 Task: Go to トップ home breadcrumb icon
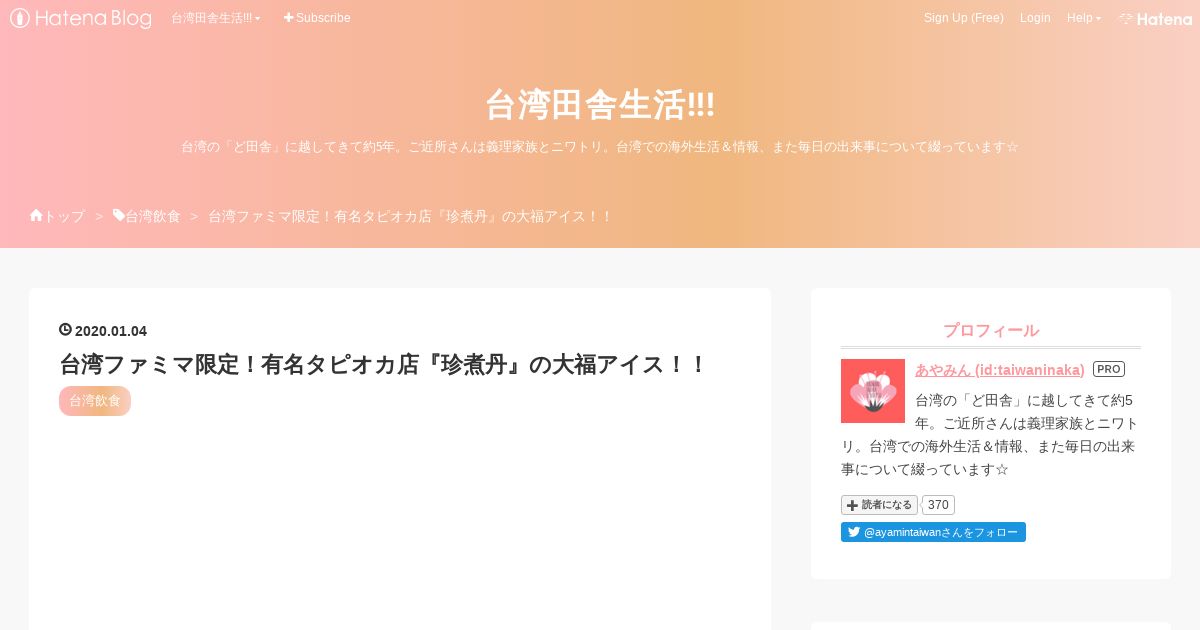pyautogui.click(x=57, y=216)
